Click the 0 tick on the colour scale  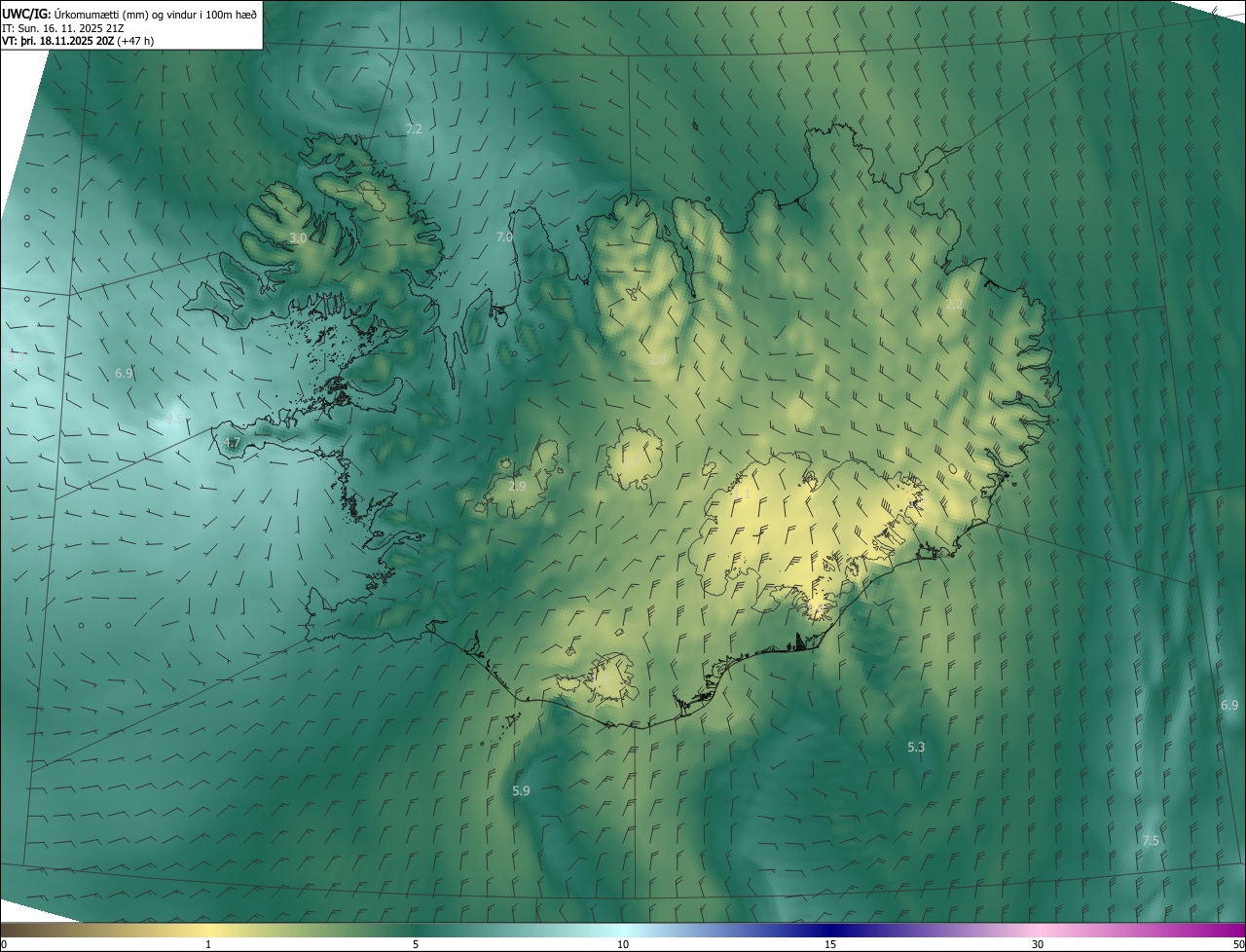pyautogui.click(x=4, y=944)
